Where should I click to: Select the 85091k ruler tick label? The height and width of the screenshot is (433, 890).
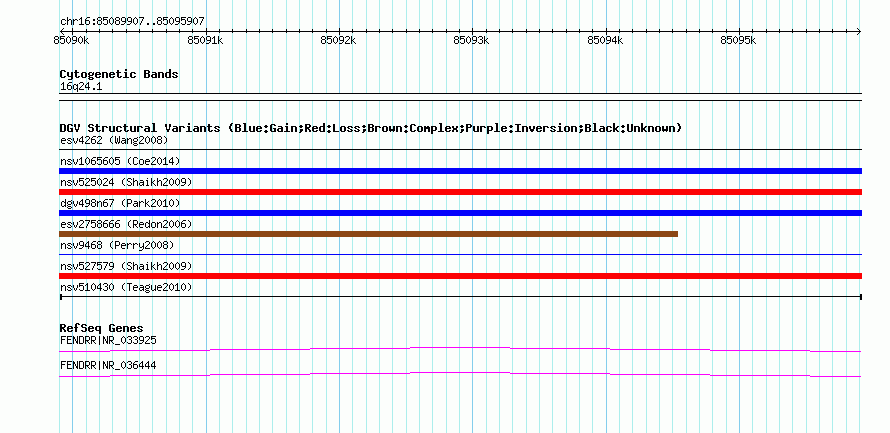tap(205, 40)
